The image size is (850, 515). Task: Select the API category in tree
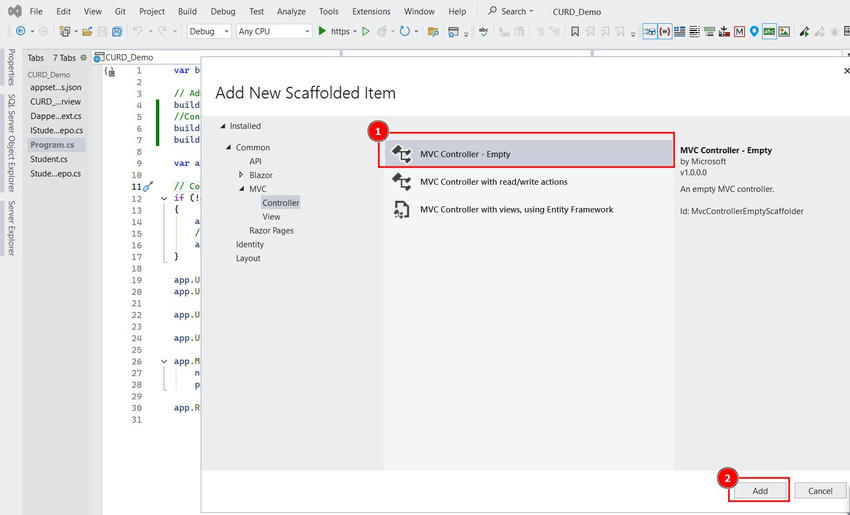coord(255,161)
